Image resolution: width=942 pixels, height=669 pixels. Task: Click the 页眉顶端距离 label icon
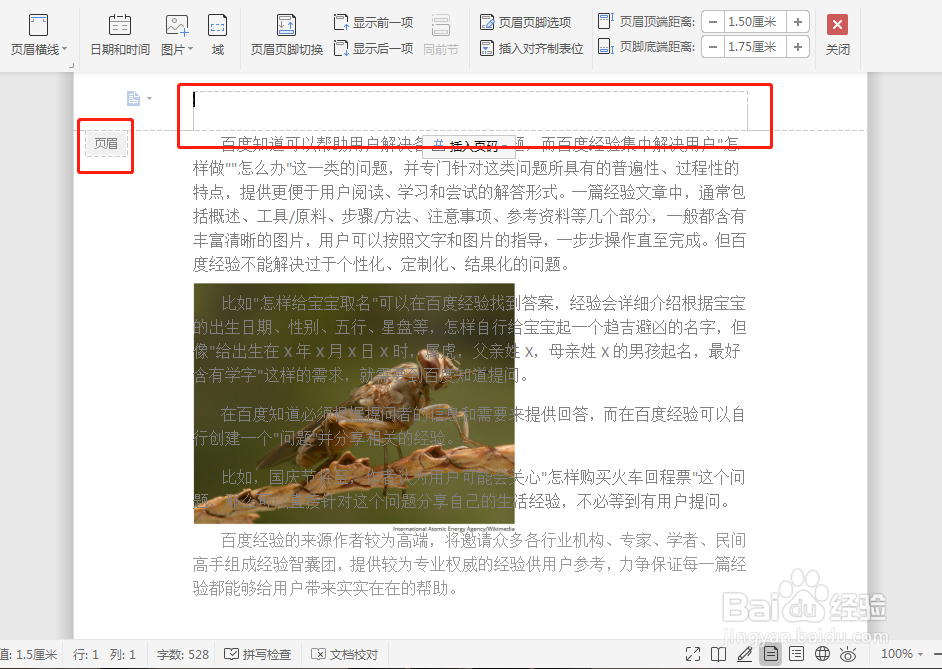606,21
